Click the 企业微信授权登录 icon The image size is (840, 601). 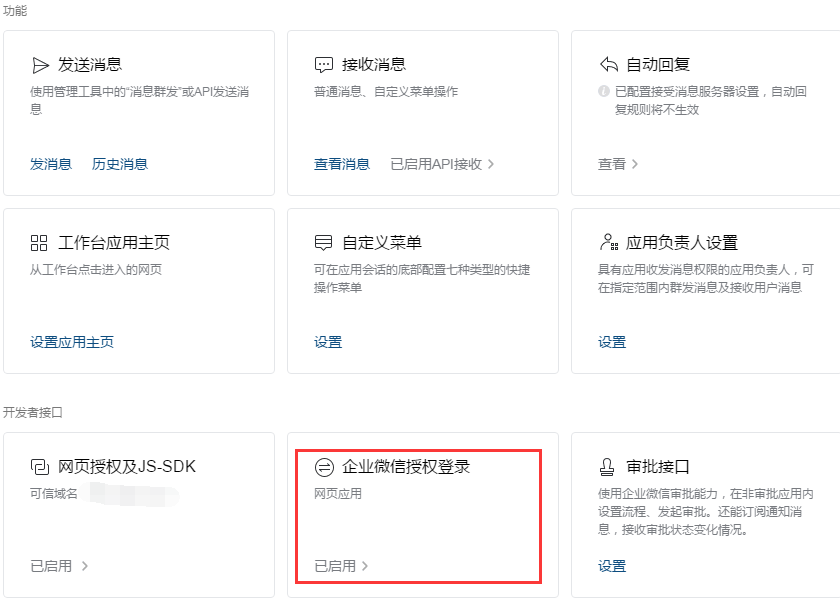tap(323, 467)
